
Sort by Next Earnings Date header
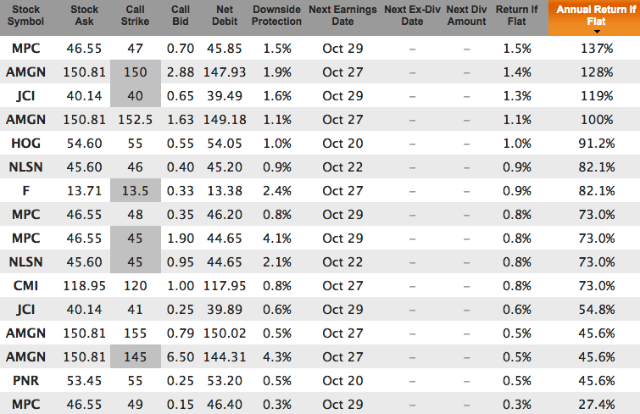[x=342, y=16]
